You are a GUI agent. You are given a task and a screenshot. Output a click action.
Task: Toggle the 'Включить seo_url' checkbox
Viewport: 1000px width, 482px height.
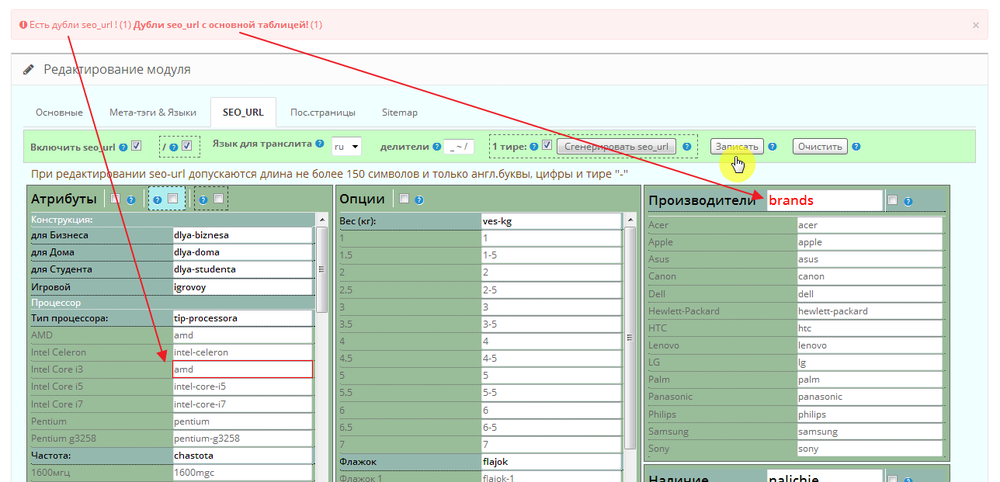[x=136, y=146]
